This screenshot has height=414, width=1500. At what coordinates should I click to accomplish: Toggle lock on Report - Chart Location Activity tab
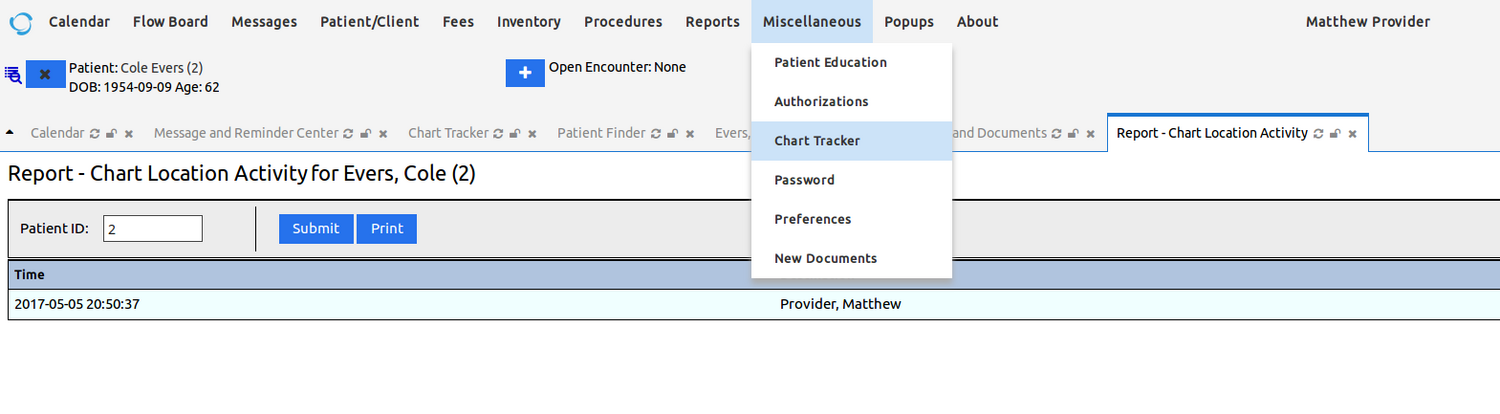pyautogui.click(x=1335, y=133)
